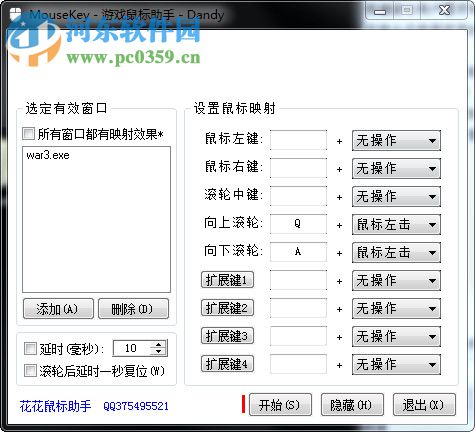The image size is (475, 432).
Task: Hide the window with 隐藏(H) button
Action: 352,405
